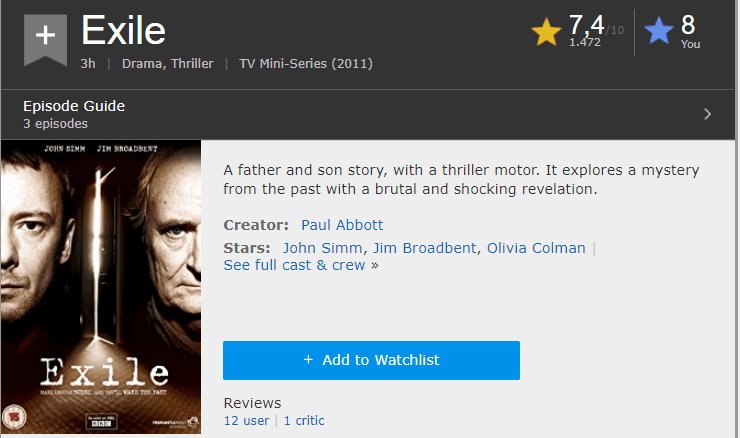Click your rating number 8
The height and width of the screenshot is (438, 740).
pos(688,25)
